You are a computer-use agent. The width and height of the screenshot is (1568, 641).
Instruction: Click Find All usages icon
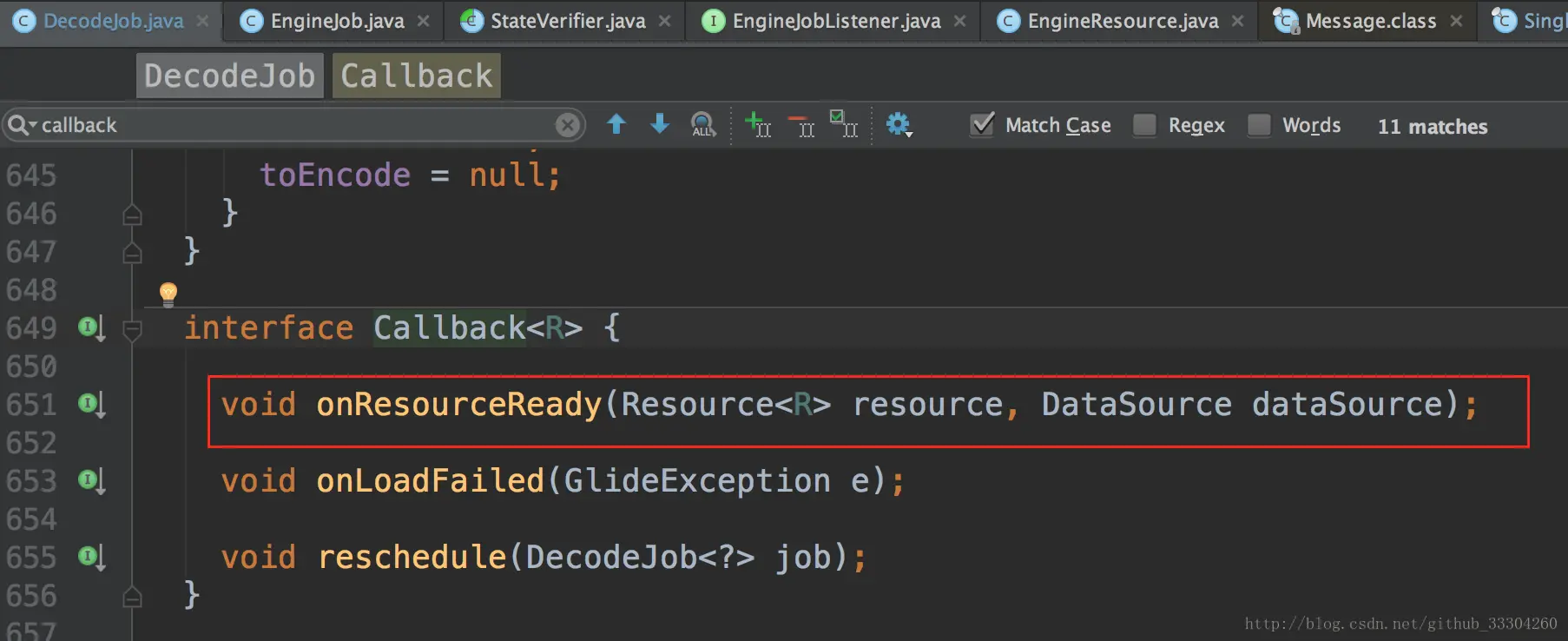click(703, 125)
